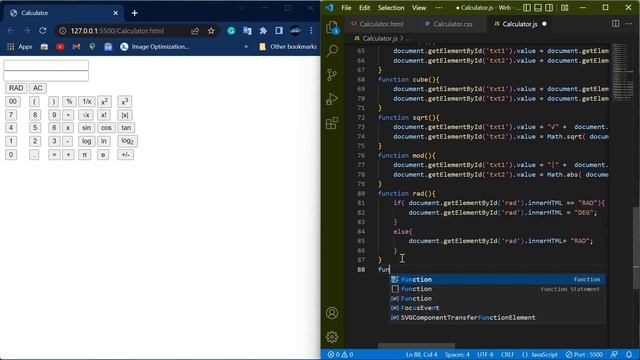Viewport: 640px width, 360px height.
Task: Choose the SVGComponentTransferFunctionElement suggestion
Action: coord(498,318)
